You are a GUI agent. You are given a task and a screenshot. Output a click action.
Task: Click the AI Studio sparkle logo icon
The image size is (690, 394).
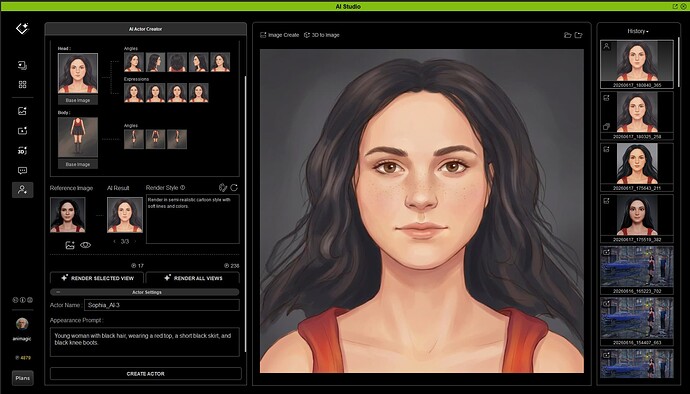pos(22,29)
